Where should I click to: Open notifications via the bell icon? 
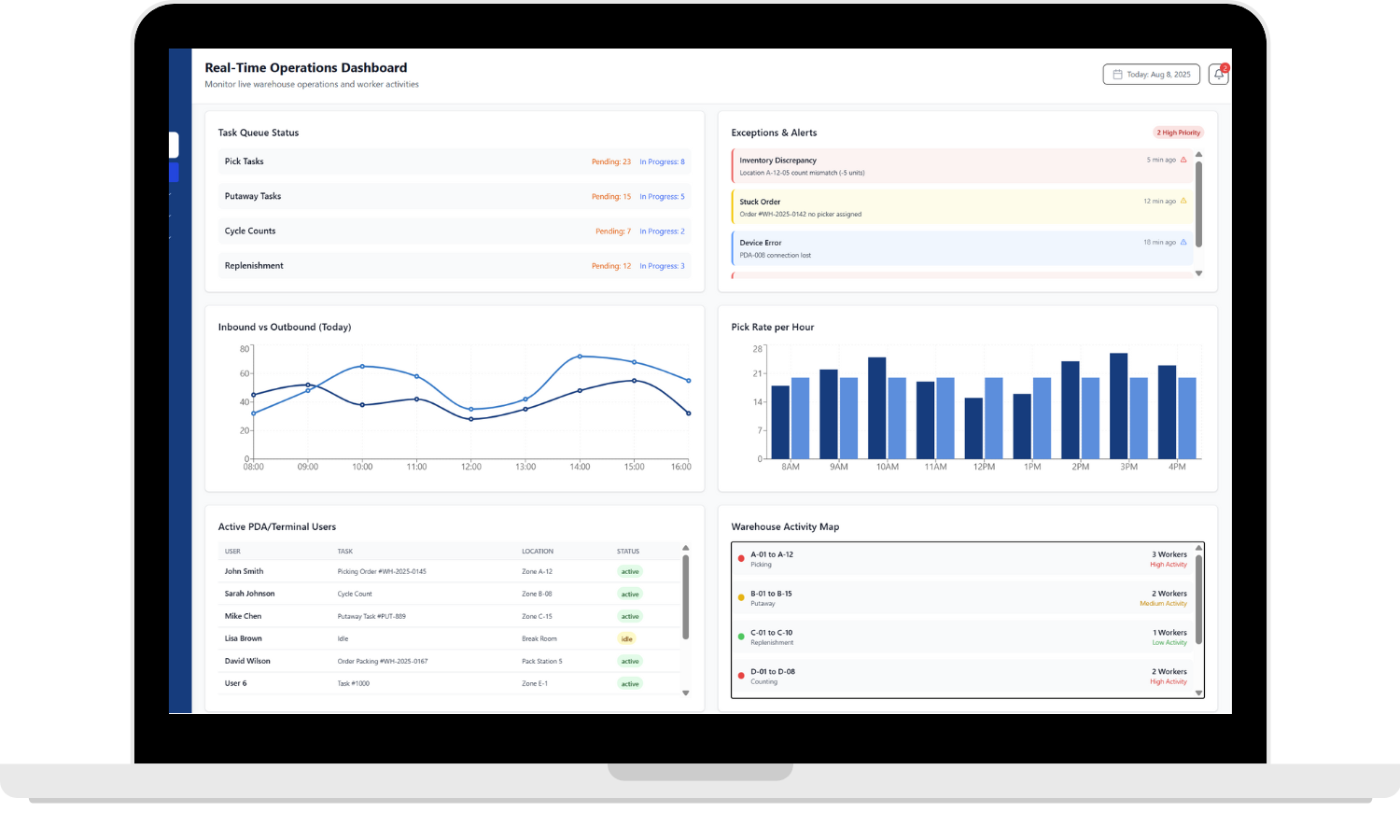(1218, 74)
